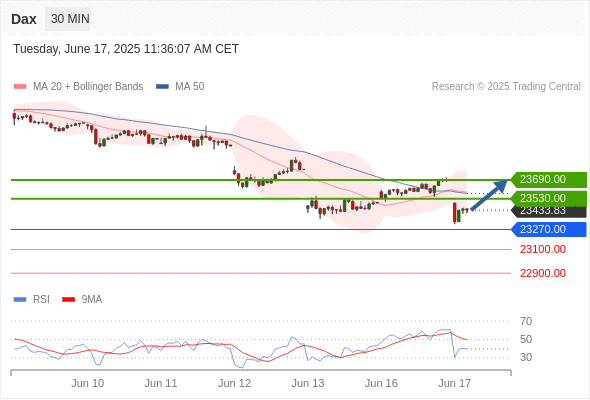Click the Jun 11 date axis label
Viewport: 590px width, 400px height.
click(x=161, y=383)
